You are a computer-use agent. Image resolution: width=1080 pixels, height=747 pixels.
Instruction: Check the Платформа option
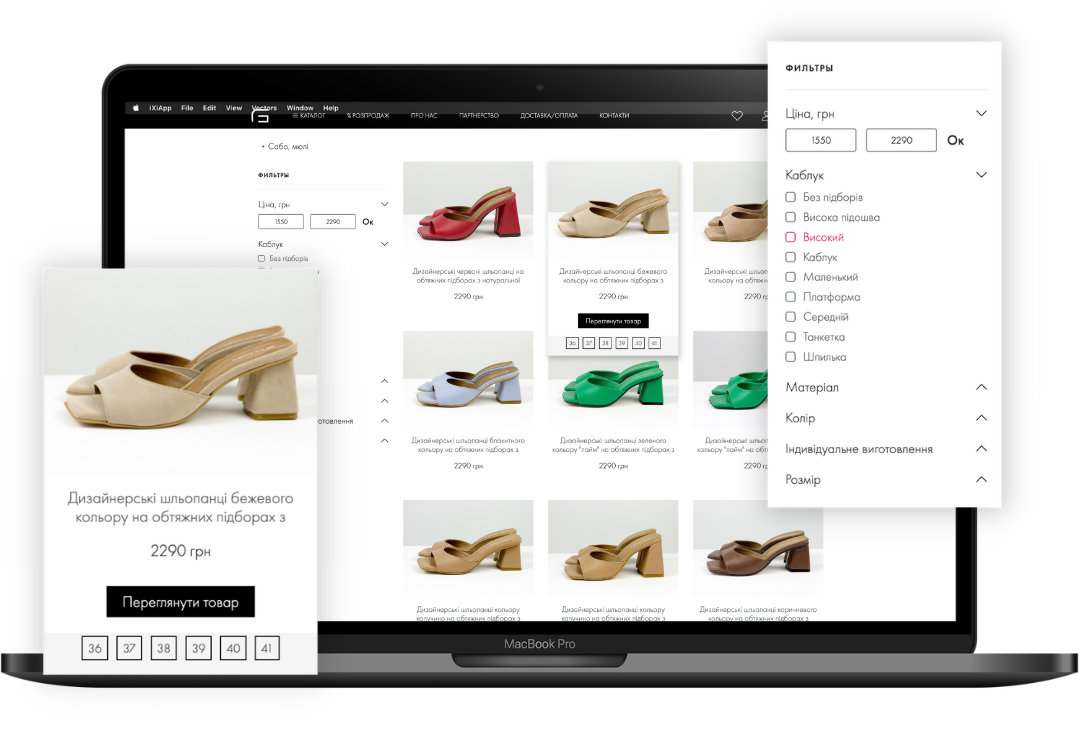pos(791,298)
